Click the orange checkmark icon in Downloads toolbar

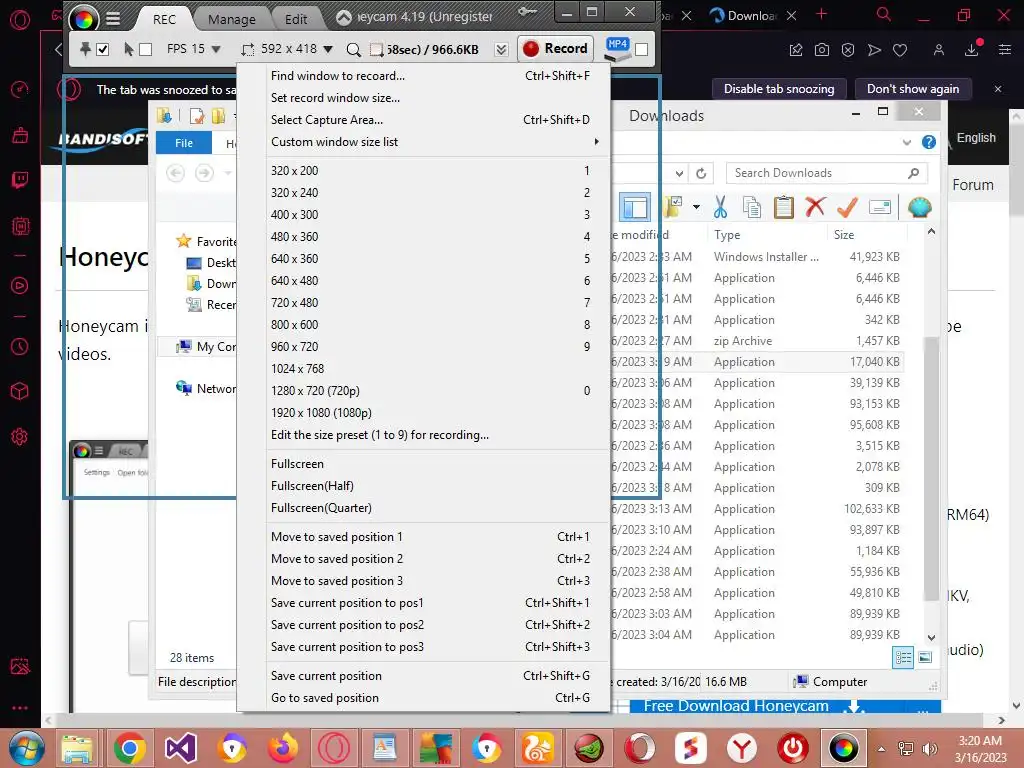[847, 207]
